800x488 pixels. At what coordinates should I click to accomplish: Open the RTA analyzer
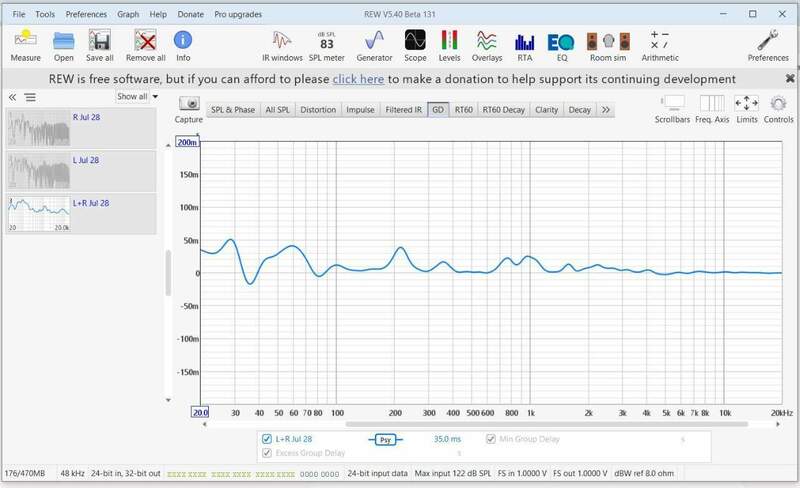(x=524, y=45)
